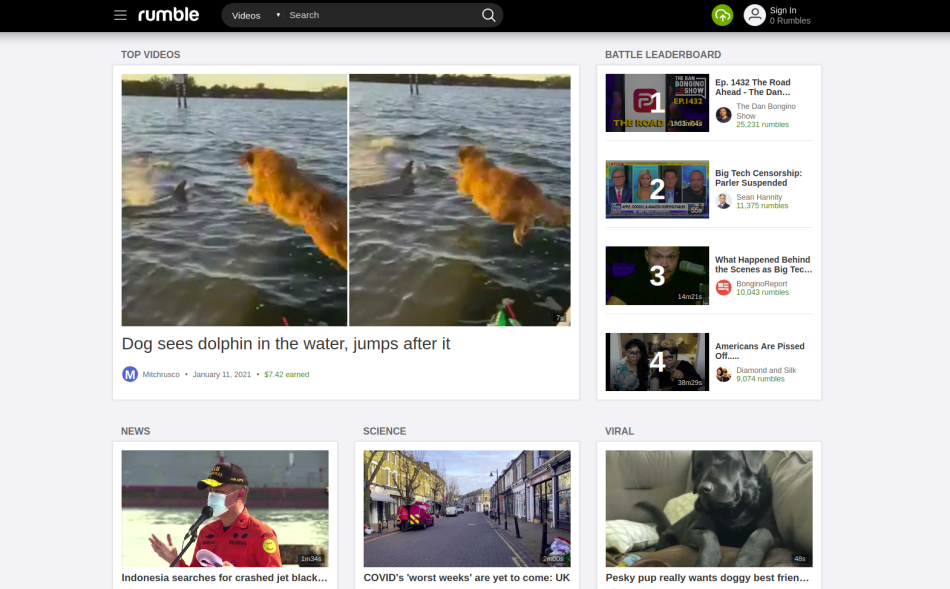This screenshot has width=950, height=589.
Task: Click Diamond and Silk's channel avatar
Action: [723, 373]
